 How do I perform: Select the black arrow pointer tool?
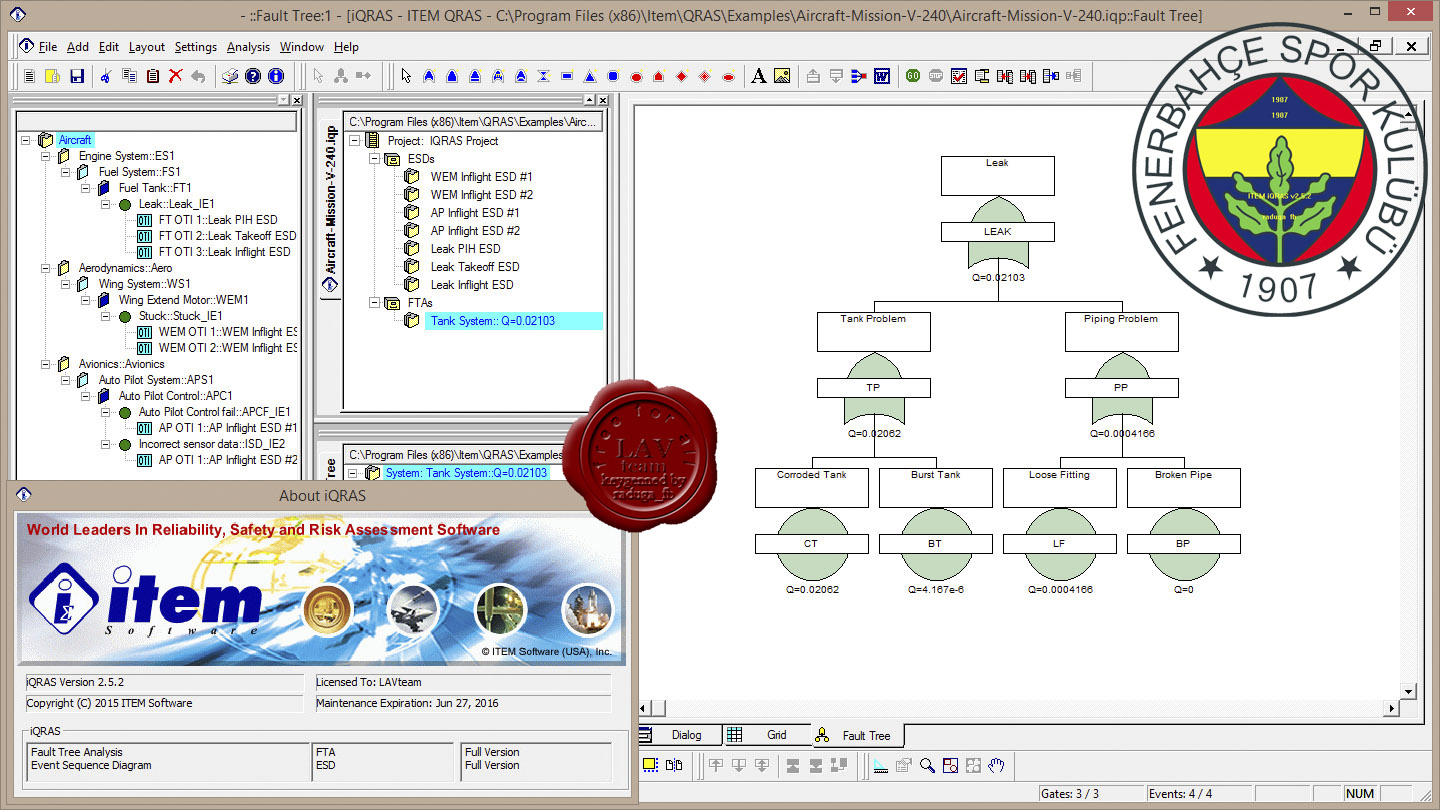click(405, 75)
